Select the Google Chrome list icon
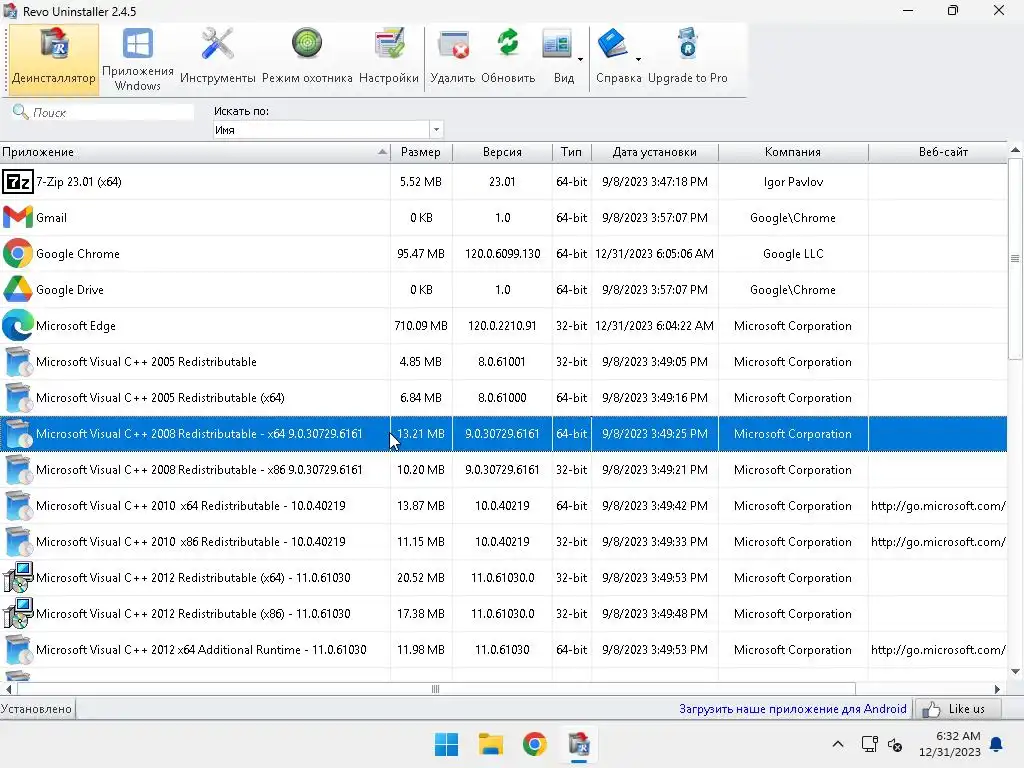1024x768 pixels. point(18,253)
